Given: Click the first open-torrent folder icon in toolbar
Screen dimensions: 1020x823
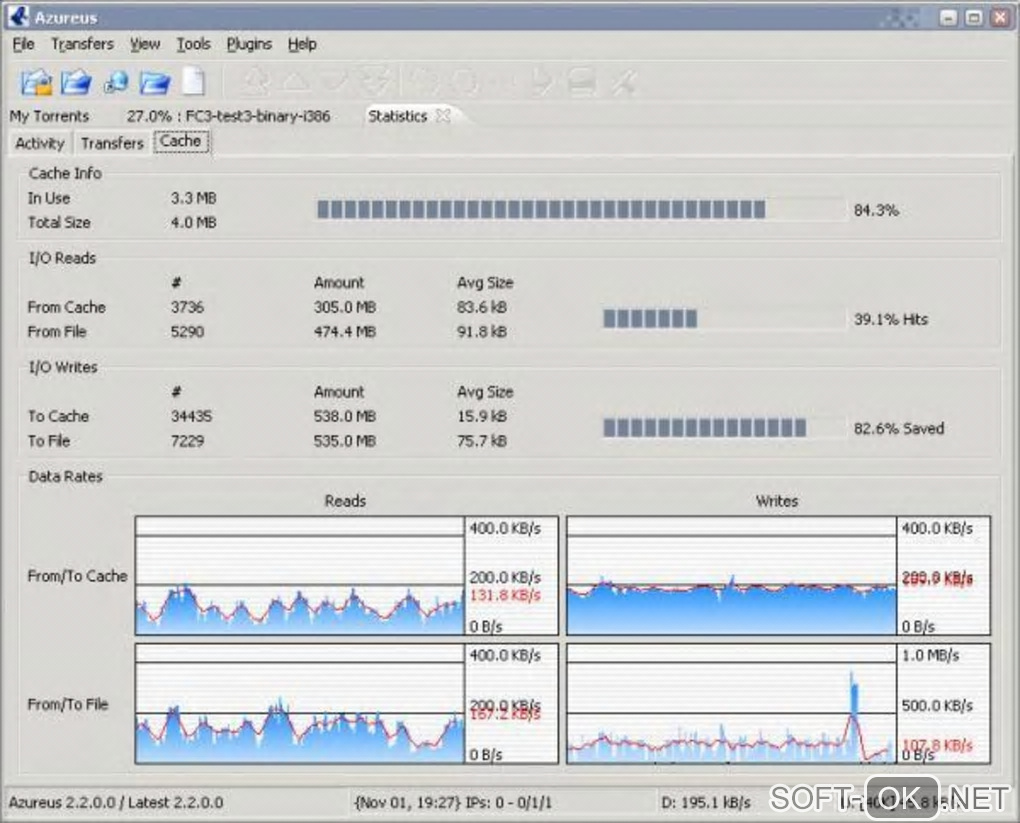Looking at the screenshot, I should tap(36, 82).
